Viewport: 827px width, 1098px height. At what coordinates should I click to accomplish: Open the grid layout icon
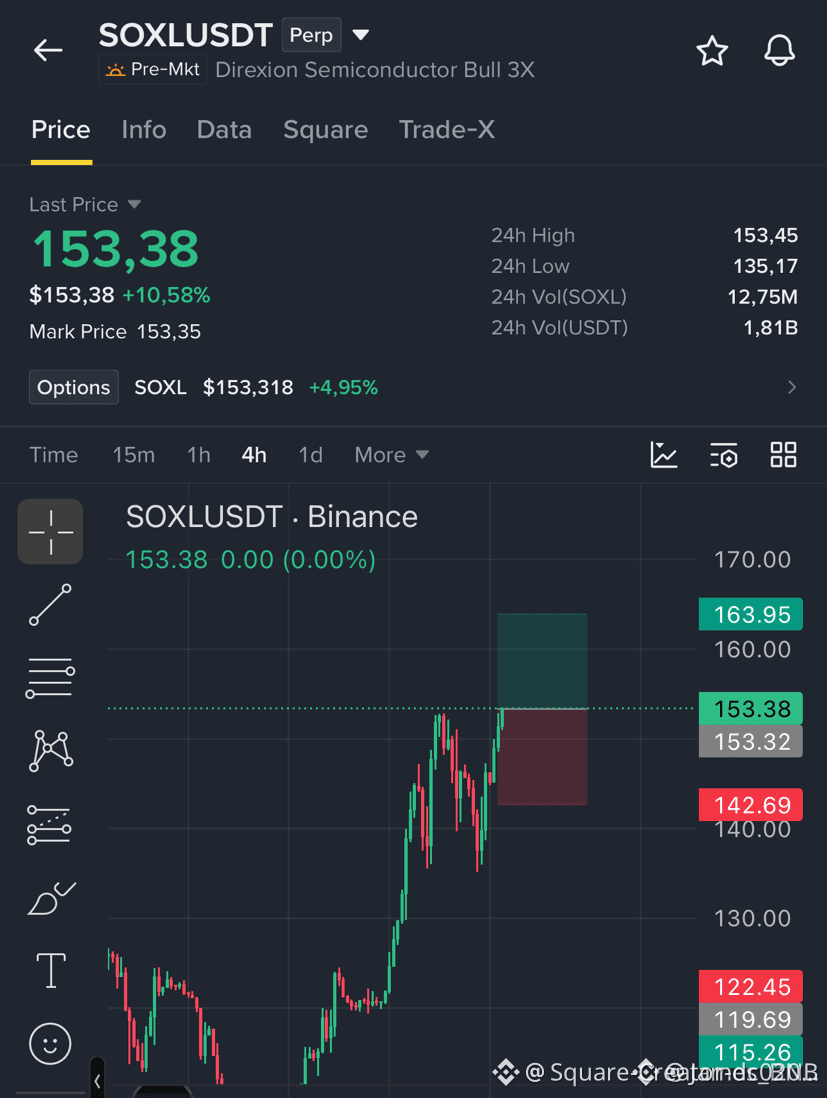[x=784, y=455]
